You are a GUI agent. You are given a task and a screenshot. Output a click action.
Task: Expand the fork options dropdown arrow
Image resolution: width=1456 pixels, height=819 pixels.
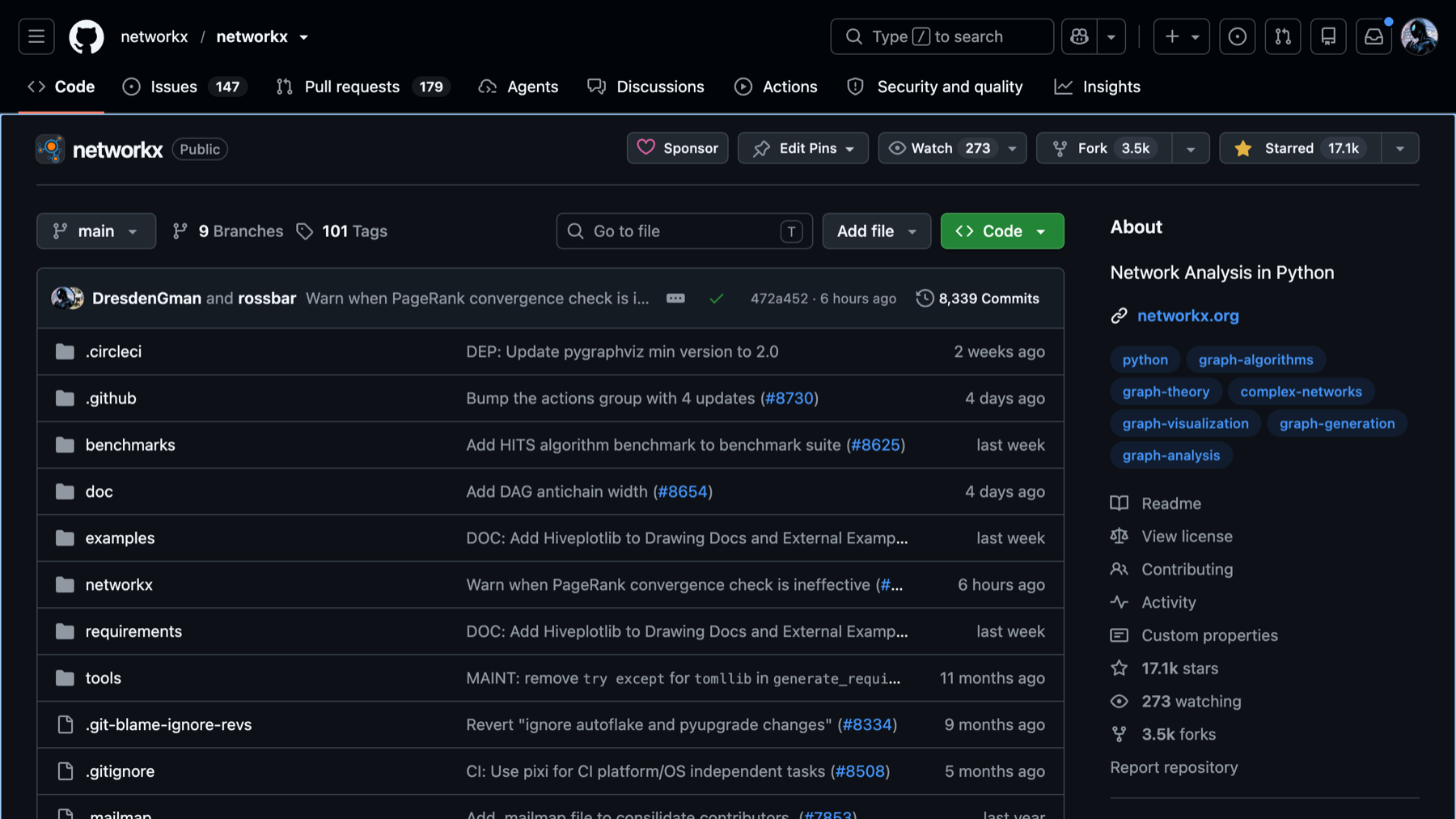click(1191, 148)
